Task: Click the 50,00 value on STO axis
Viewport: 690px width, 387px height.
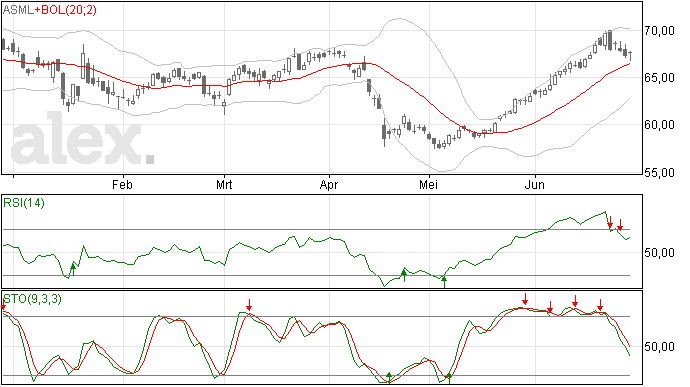Action: [659, 347]
